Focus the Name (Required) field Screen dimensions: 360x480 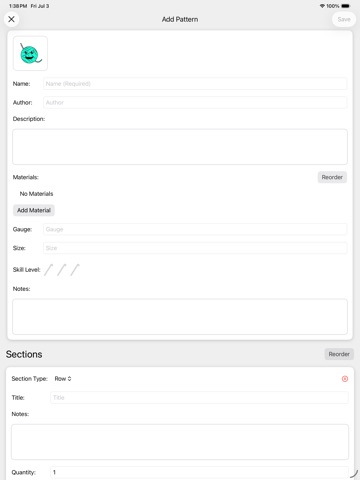tap(195, 84)
